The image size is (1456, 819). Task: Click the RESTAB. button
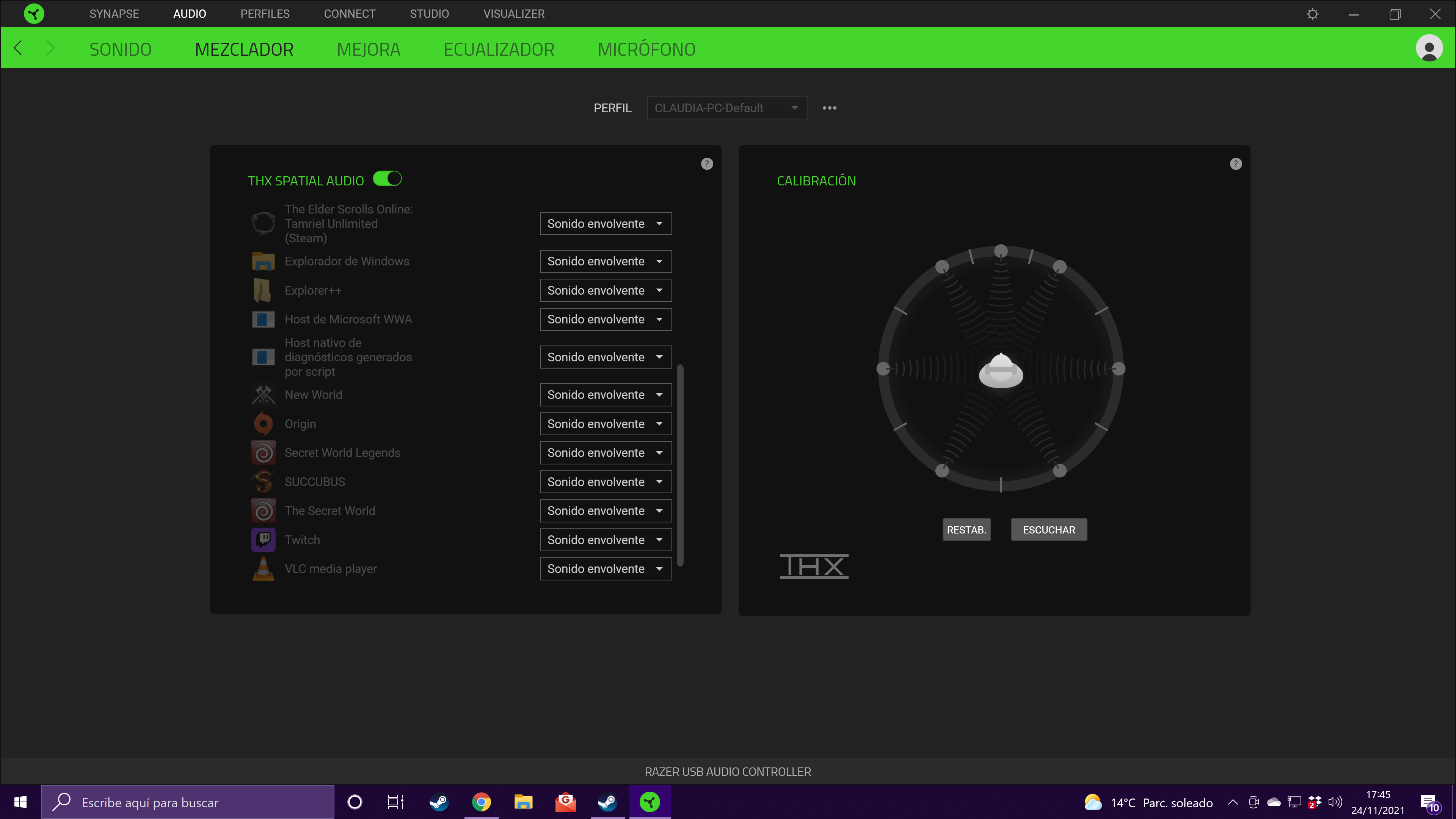pyautogui.click(x=966, y=530)
